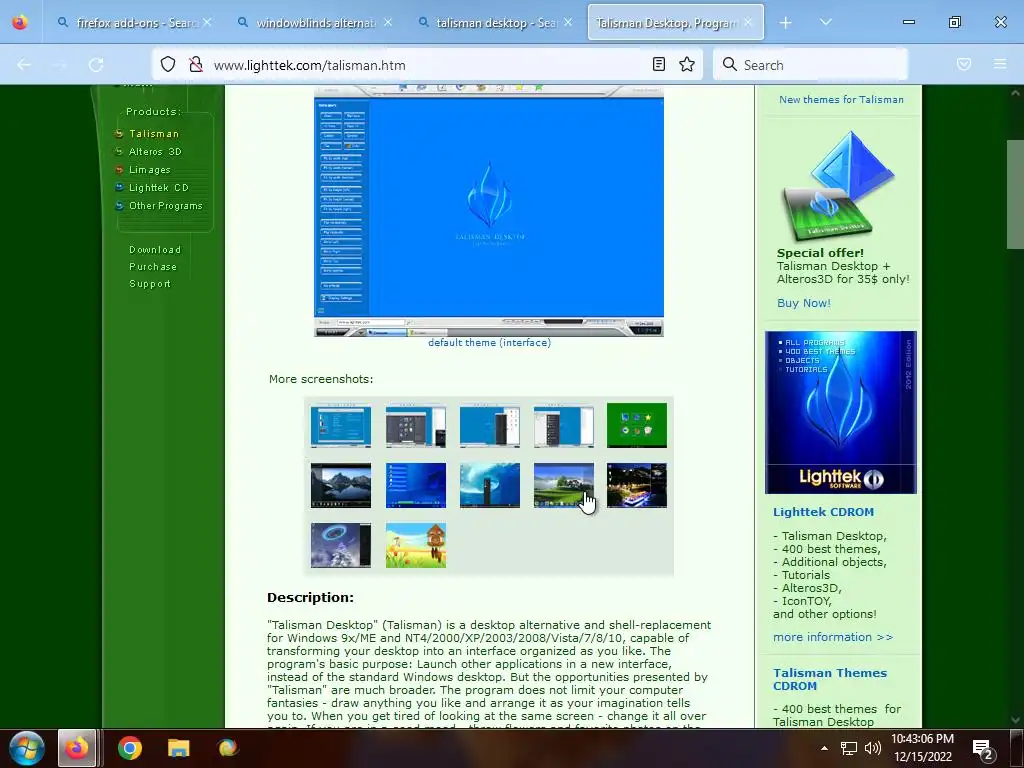Open notifications action center icon
Screen dimensions: 1024x768
point(983,749)
